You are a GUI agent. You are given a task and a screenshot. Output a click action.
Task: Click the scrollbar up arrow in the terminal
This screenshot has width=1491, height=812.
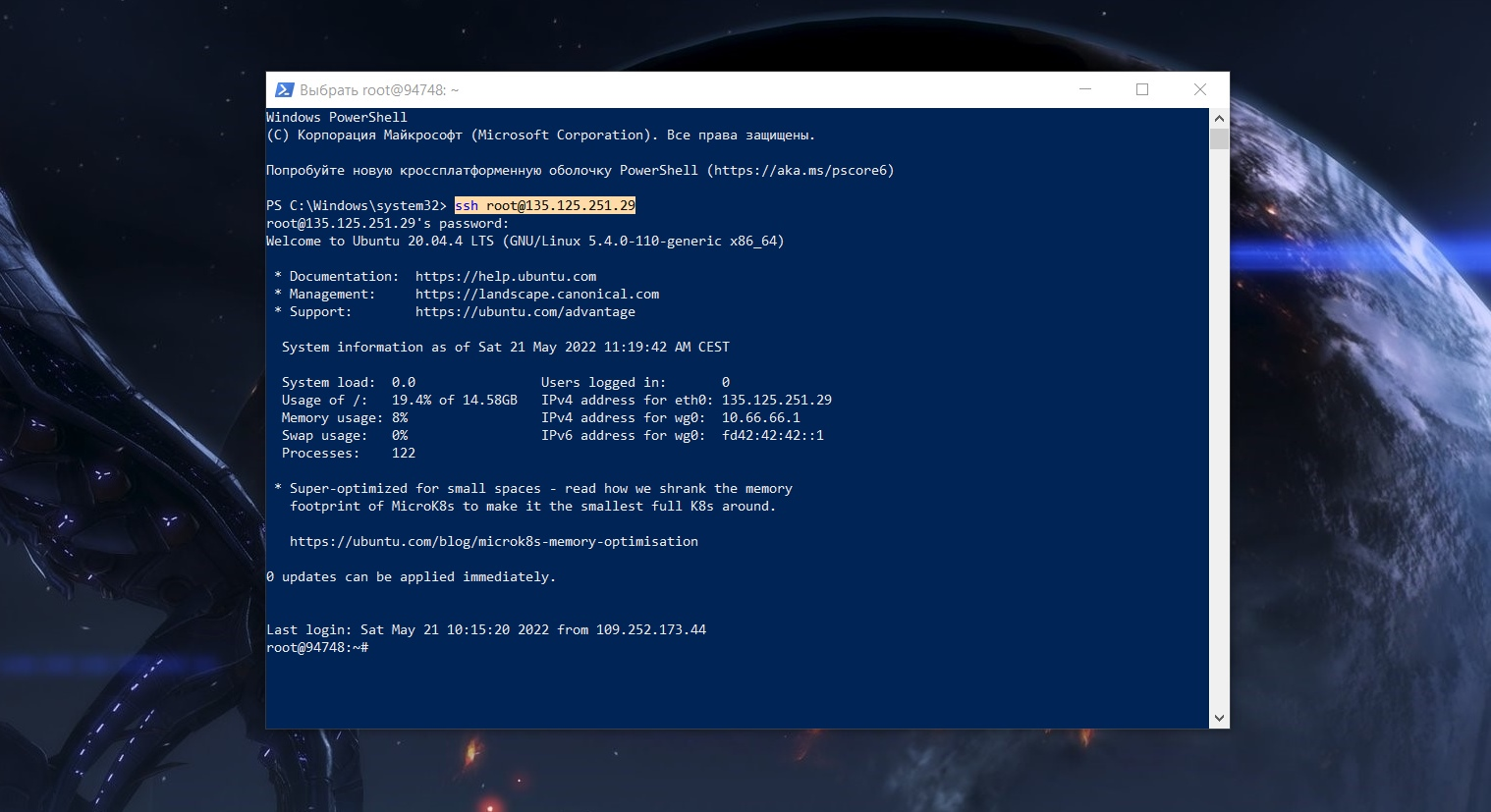pos(1219,118)
